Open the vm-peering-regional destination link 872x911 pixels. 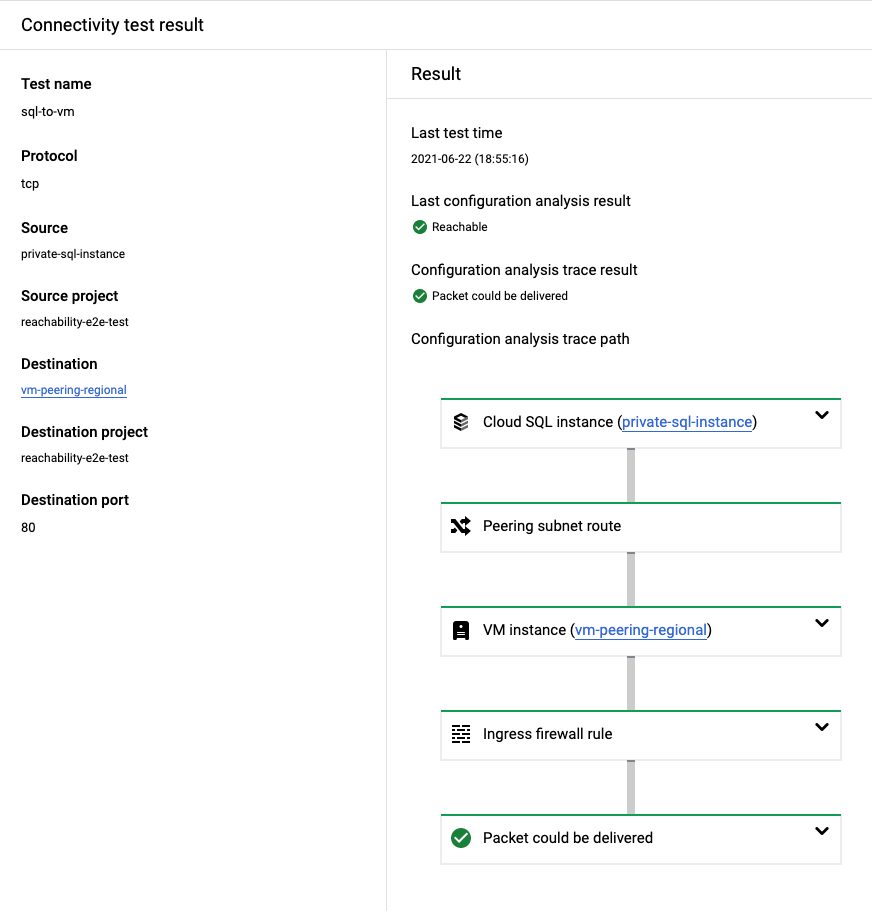73,390
